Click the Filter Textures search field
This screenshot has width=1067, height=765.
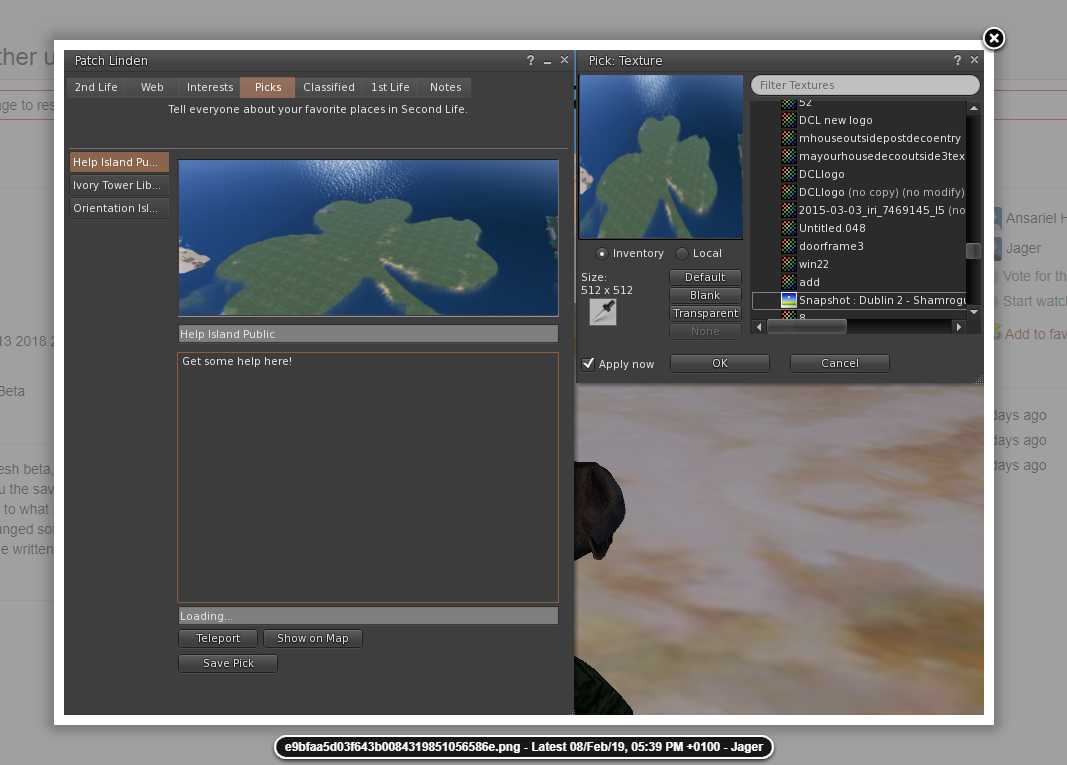865,85
